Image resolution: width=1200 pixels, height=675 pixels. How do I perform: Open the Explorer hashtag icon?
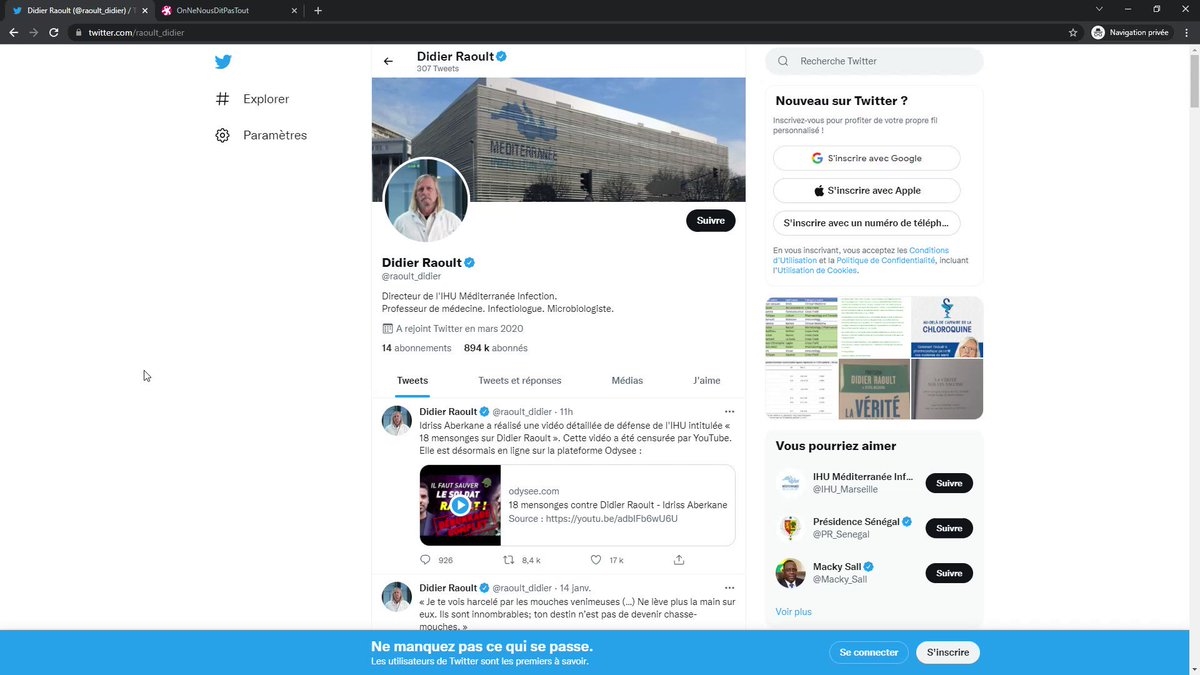[x=222, y=99]
